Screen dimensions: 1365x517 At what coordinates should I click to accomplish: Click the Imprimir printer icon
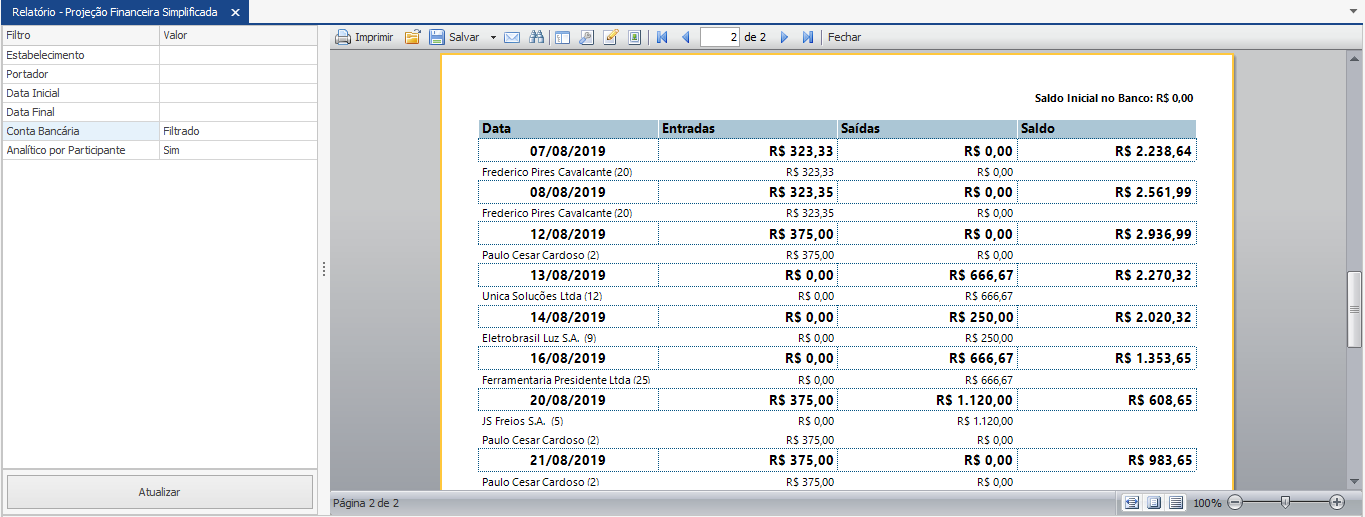click(x=343, y=37)
